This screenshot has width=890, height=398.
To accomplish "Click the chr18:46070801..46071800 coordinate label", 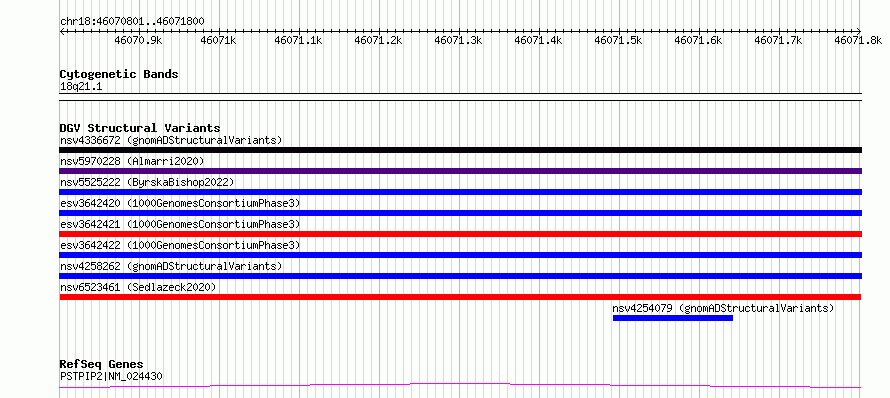I will coord(132,22).
